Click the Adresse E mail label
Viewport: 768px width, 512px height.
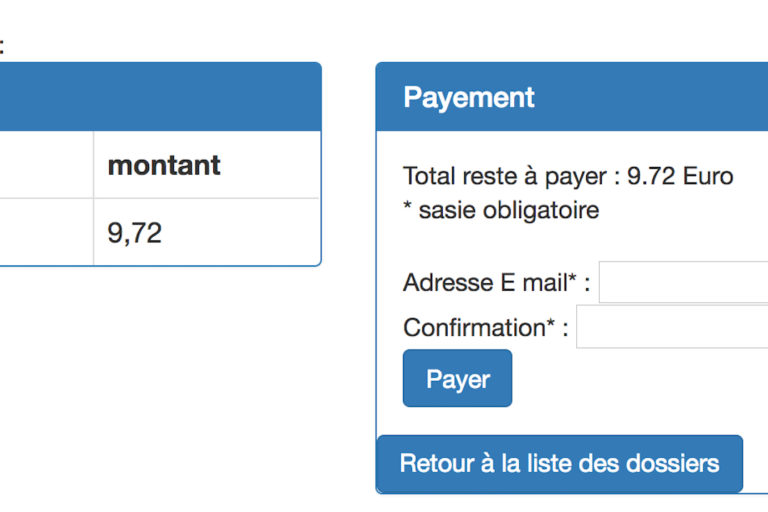[x=484, y=283]
